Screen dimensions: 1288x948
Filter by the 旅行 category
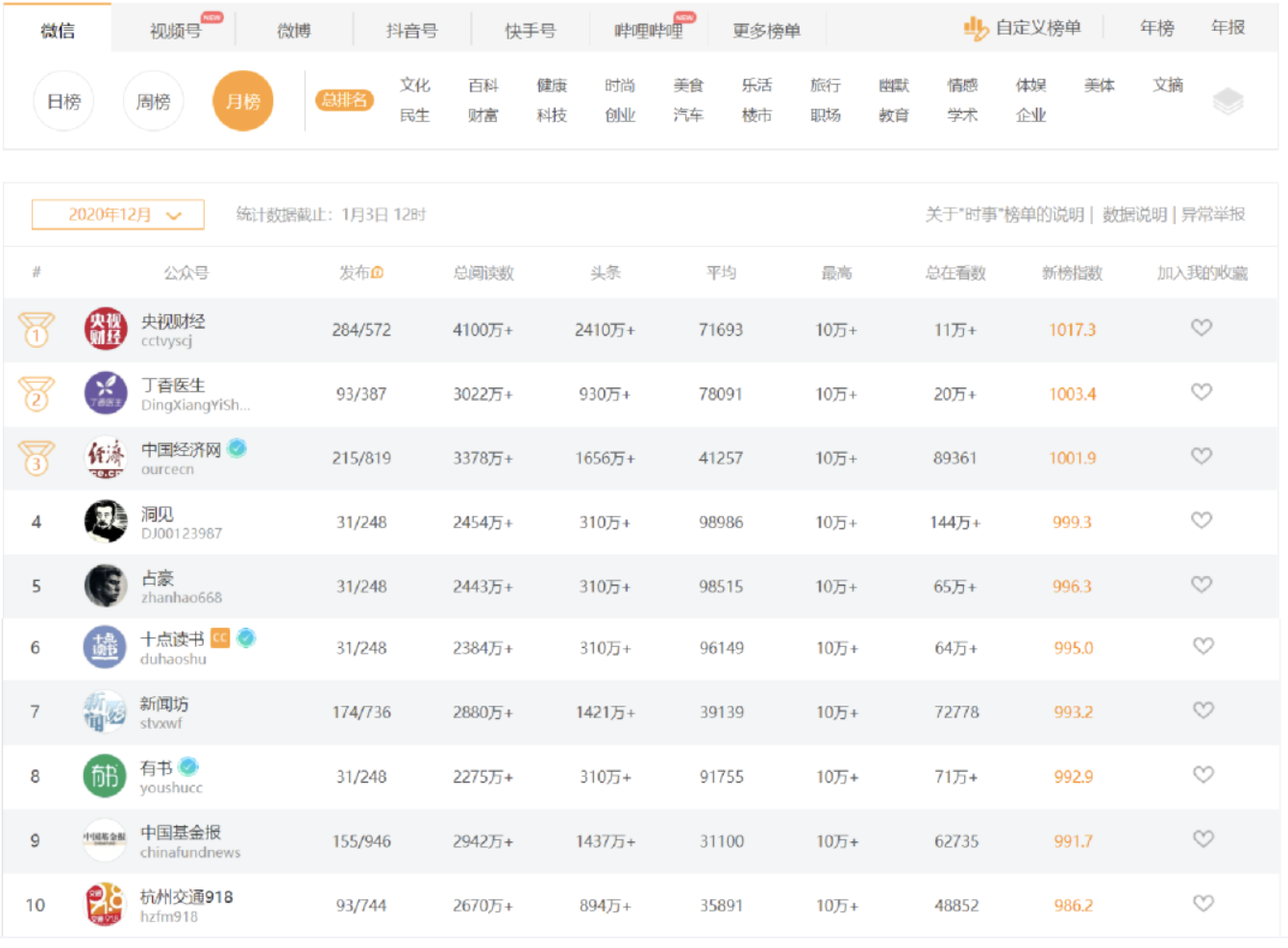click(826, 86)
